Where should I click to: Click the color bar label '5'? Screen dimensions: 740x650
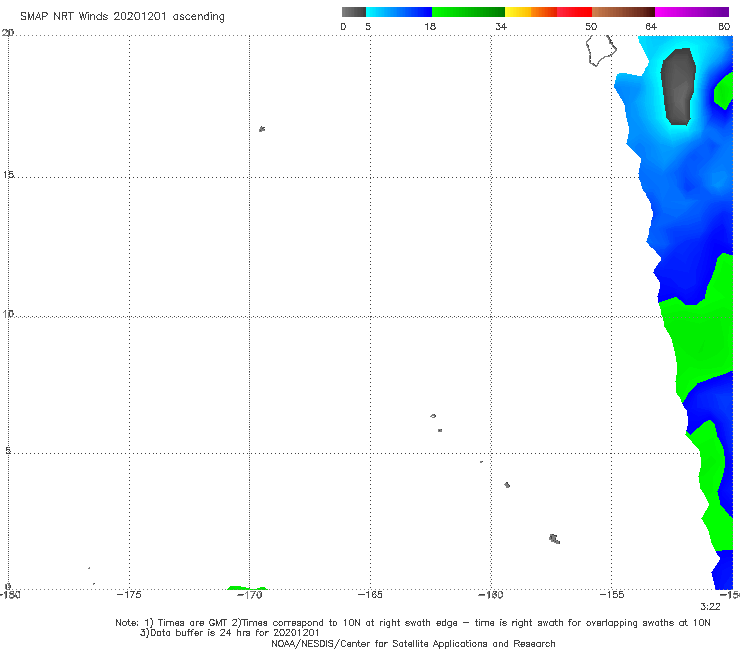[x=368, y=26]
